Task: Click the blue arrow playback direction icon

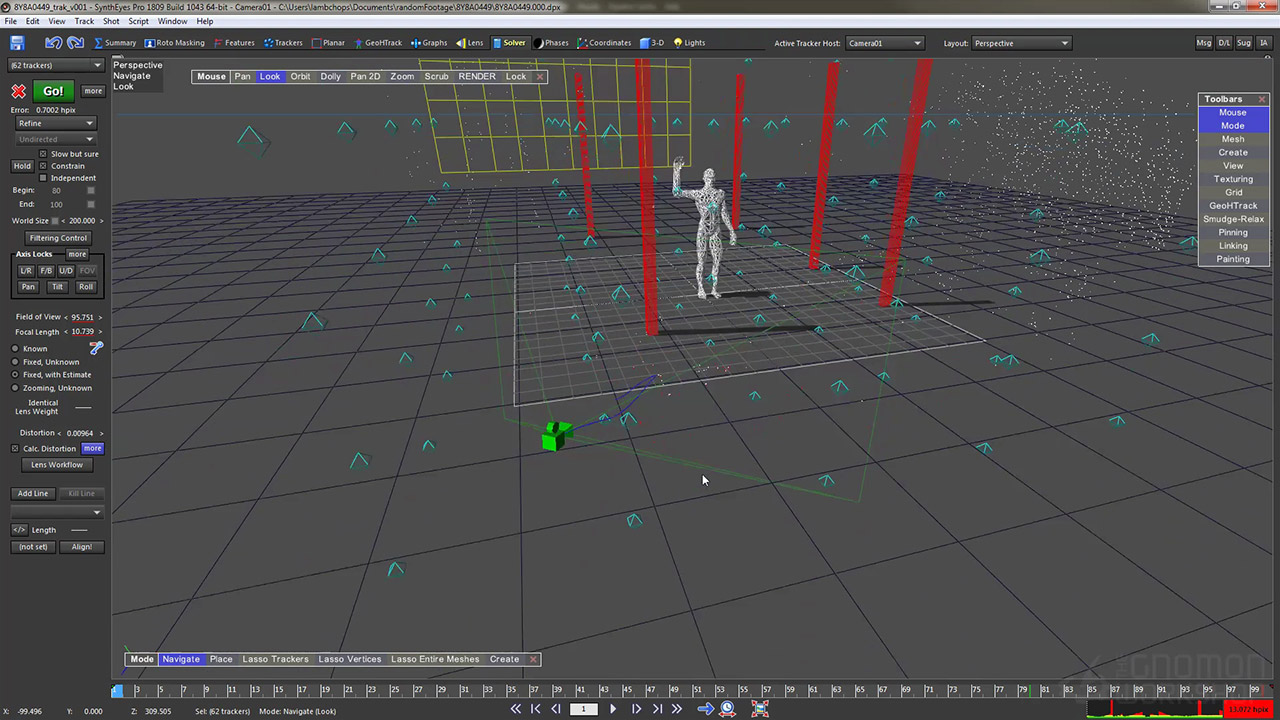Action: tap(705, 709)
